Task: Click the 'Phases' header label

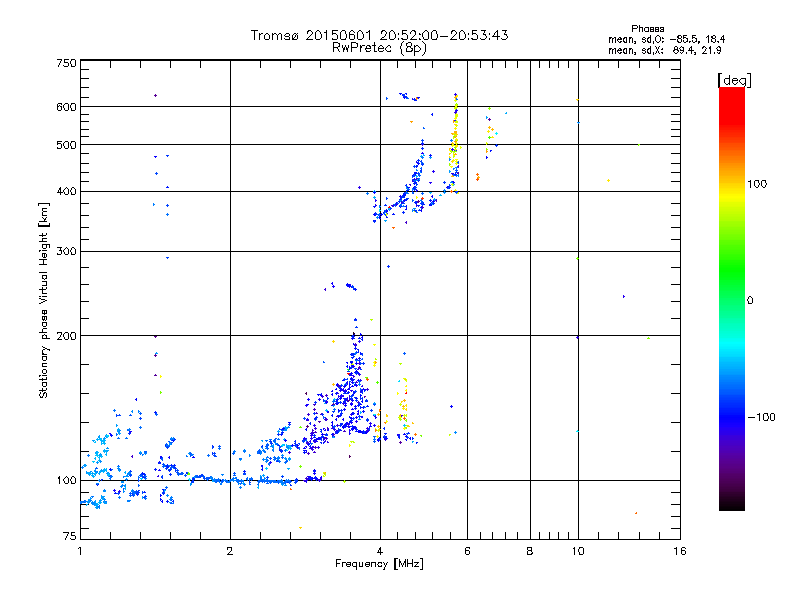Action: 647,29
